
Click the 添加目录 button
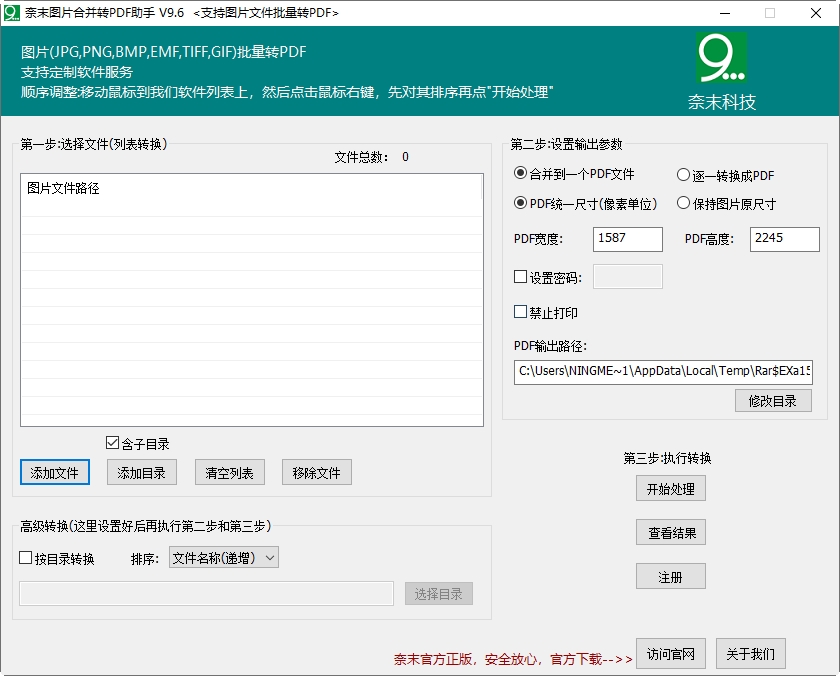click(141, 473)
